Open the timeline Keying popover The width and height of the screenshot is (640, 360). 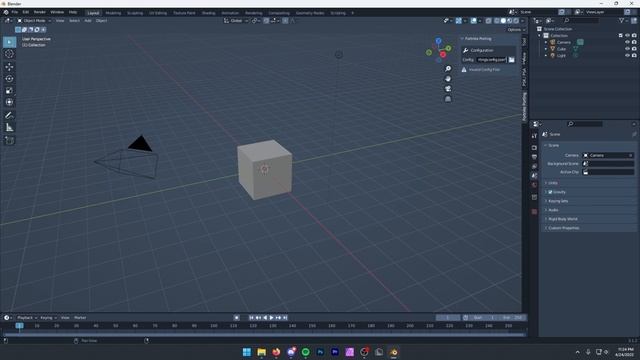[x=48, y=318]
